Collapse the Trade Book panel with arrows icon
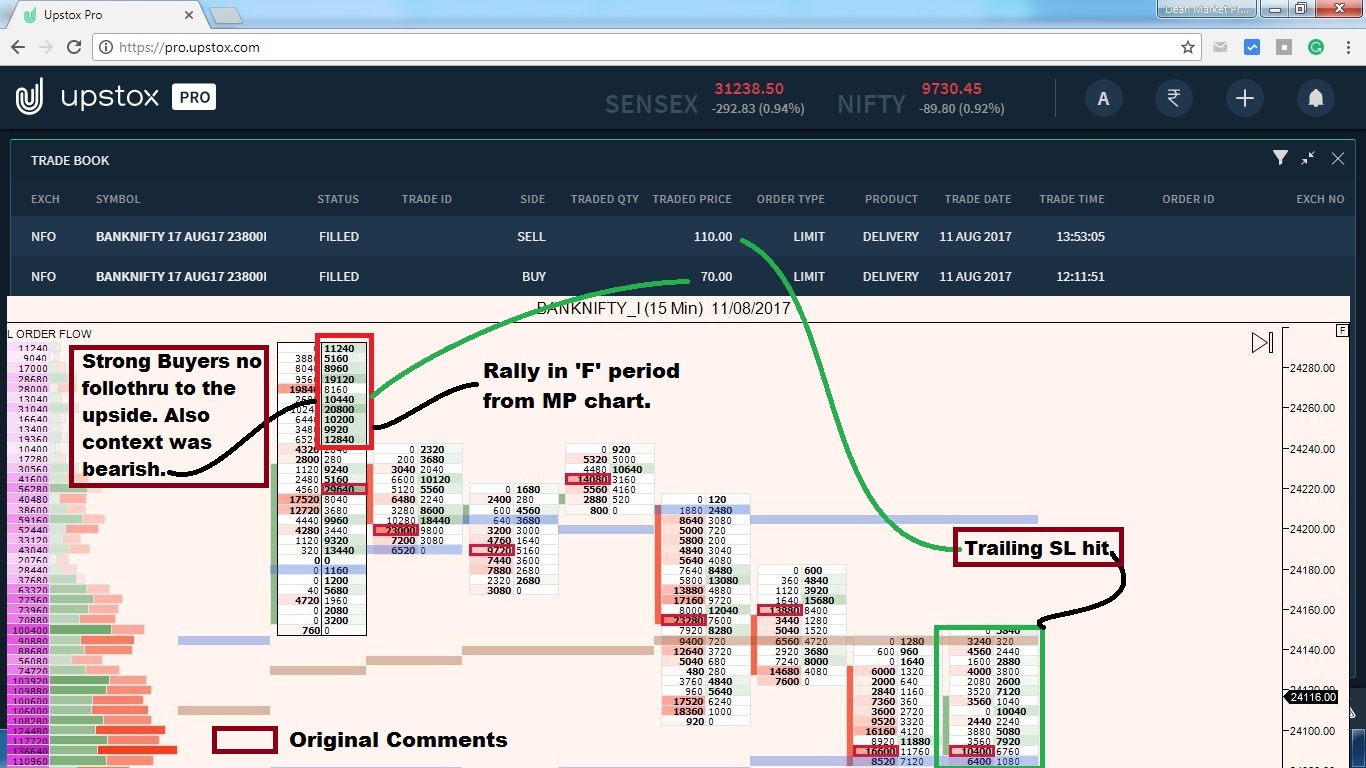 pyautogui.click(x=1308, y=158)
